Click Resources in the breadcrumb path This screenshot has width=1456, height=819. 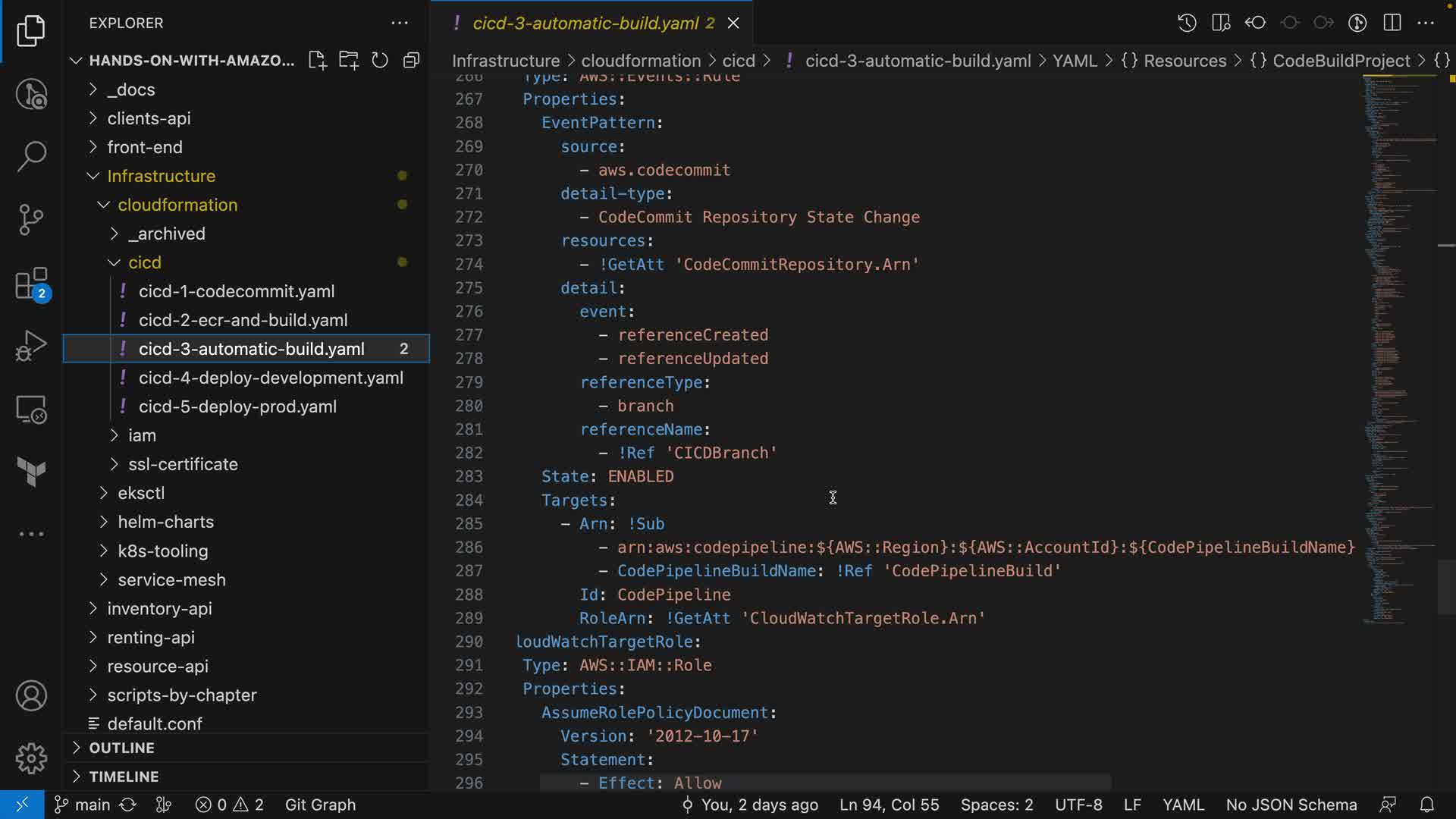click(x=1185, y=61)
